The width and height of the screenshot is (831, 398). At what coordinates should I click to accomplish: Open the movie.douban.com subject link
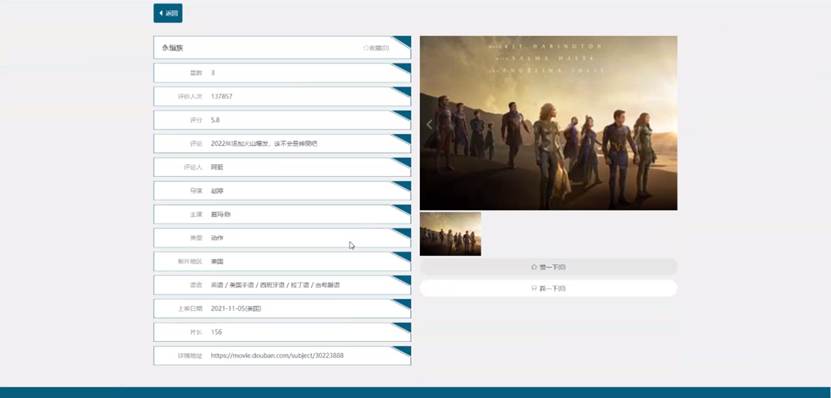pos(277,356)
